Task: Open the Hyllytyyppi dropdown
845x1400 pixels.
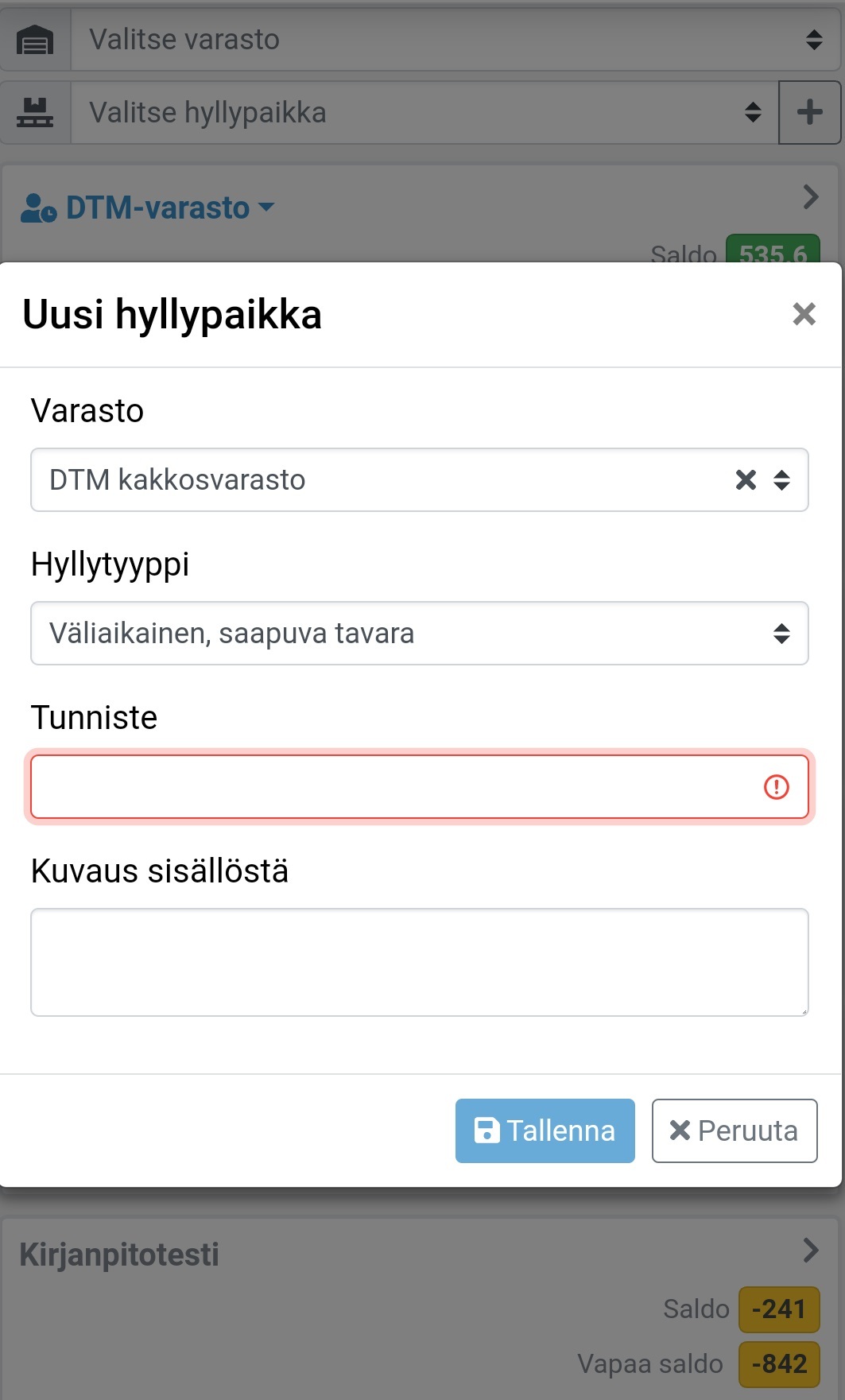Action: pos(419,634)
